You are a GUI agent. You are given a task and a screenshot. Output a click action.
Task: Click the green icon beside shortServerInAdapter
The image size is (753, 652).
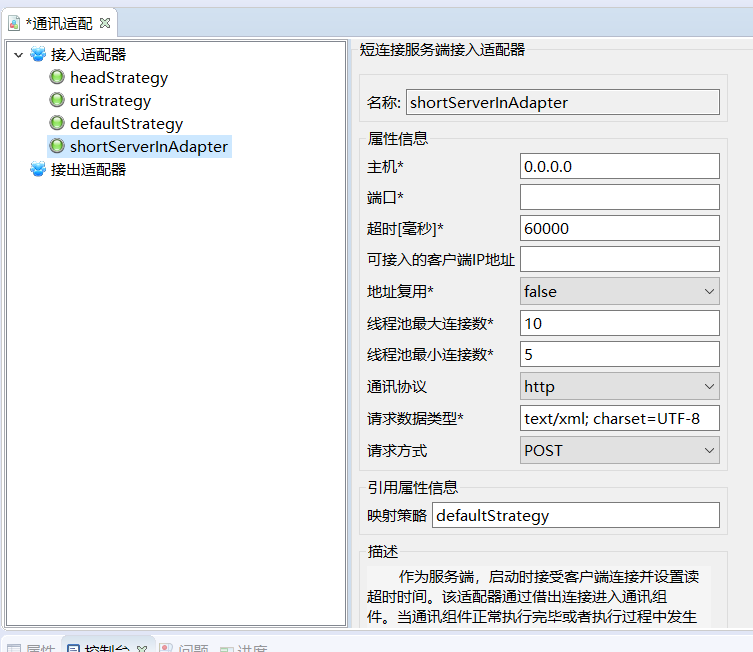tap(57, 147)
